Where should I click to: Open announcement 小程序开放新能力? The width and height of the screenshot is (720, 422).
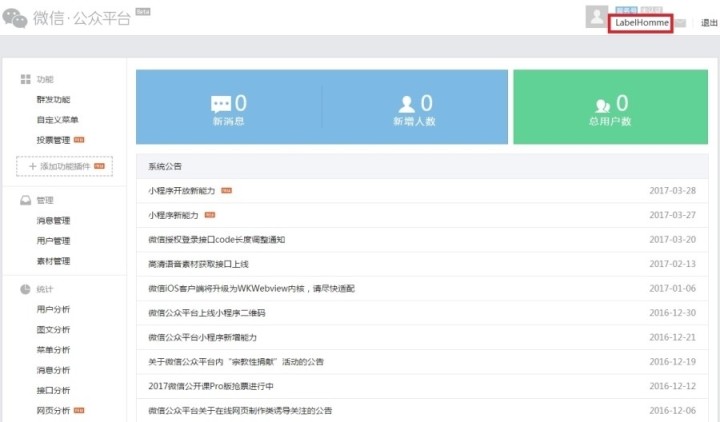click(x=181, y=191)
